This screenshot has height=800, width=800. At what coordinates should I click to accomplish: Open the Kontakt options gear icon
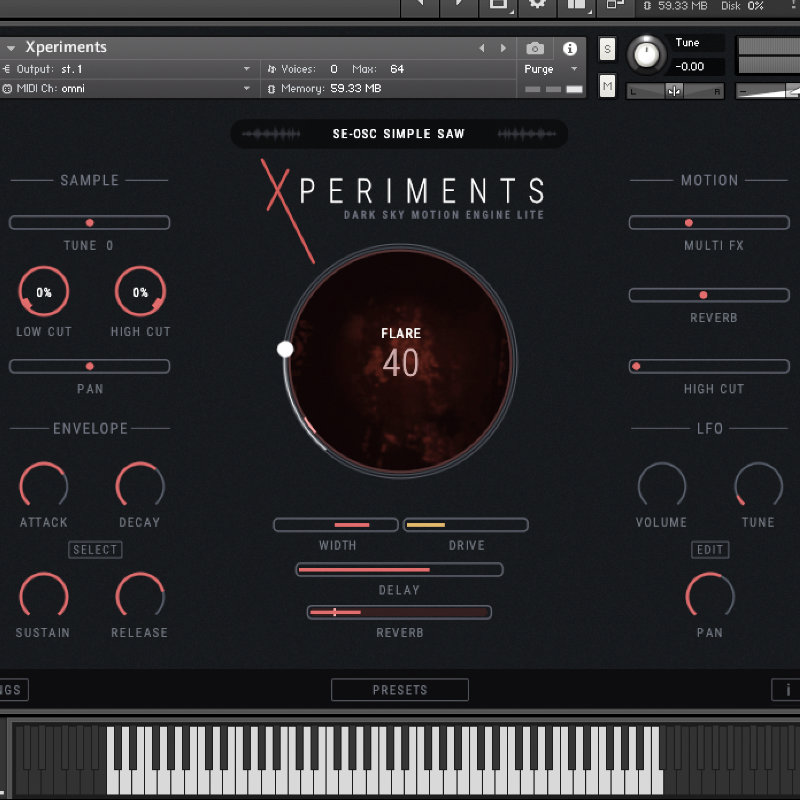tap(537, 4)
